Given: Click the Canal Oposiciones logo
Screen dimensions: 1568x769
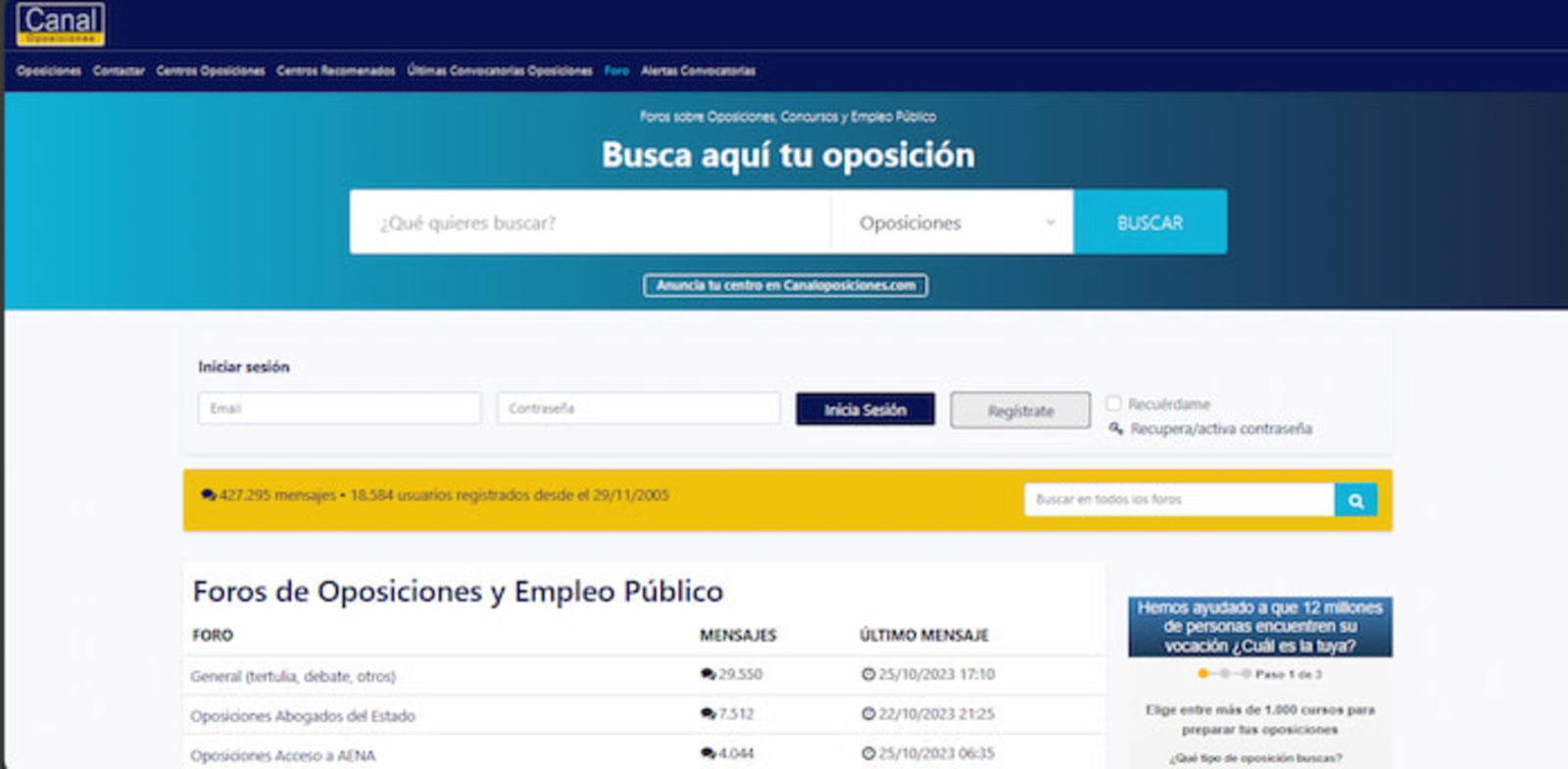Looking at the screenshot, I should pos(60,24).
